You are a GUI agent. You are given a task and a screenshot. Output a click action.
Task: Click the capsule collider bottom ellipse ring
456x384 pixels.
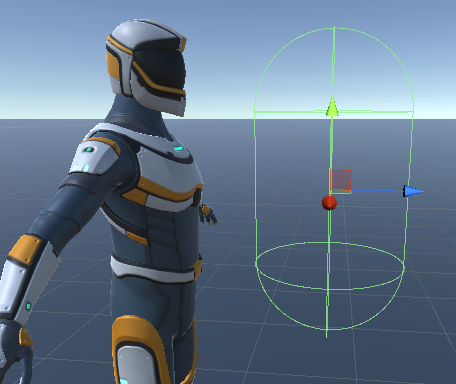pyautogui.click(x=330, y=265)
